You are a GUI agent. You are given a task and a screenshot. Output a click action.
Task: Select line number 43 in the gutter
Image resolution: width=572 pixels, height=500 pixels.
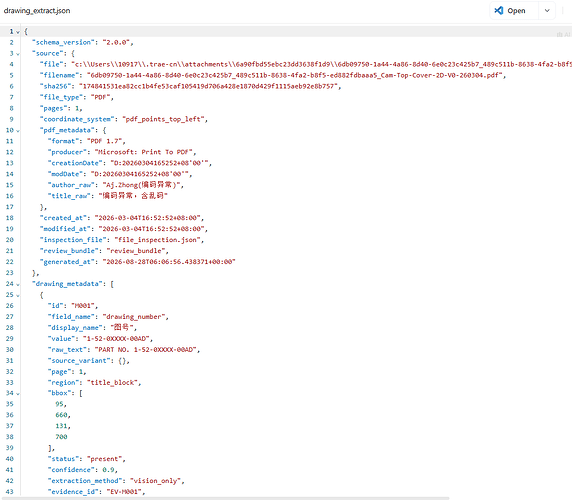10,492
